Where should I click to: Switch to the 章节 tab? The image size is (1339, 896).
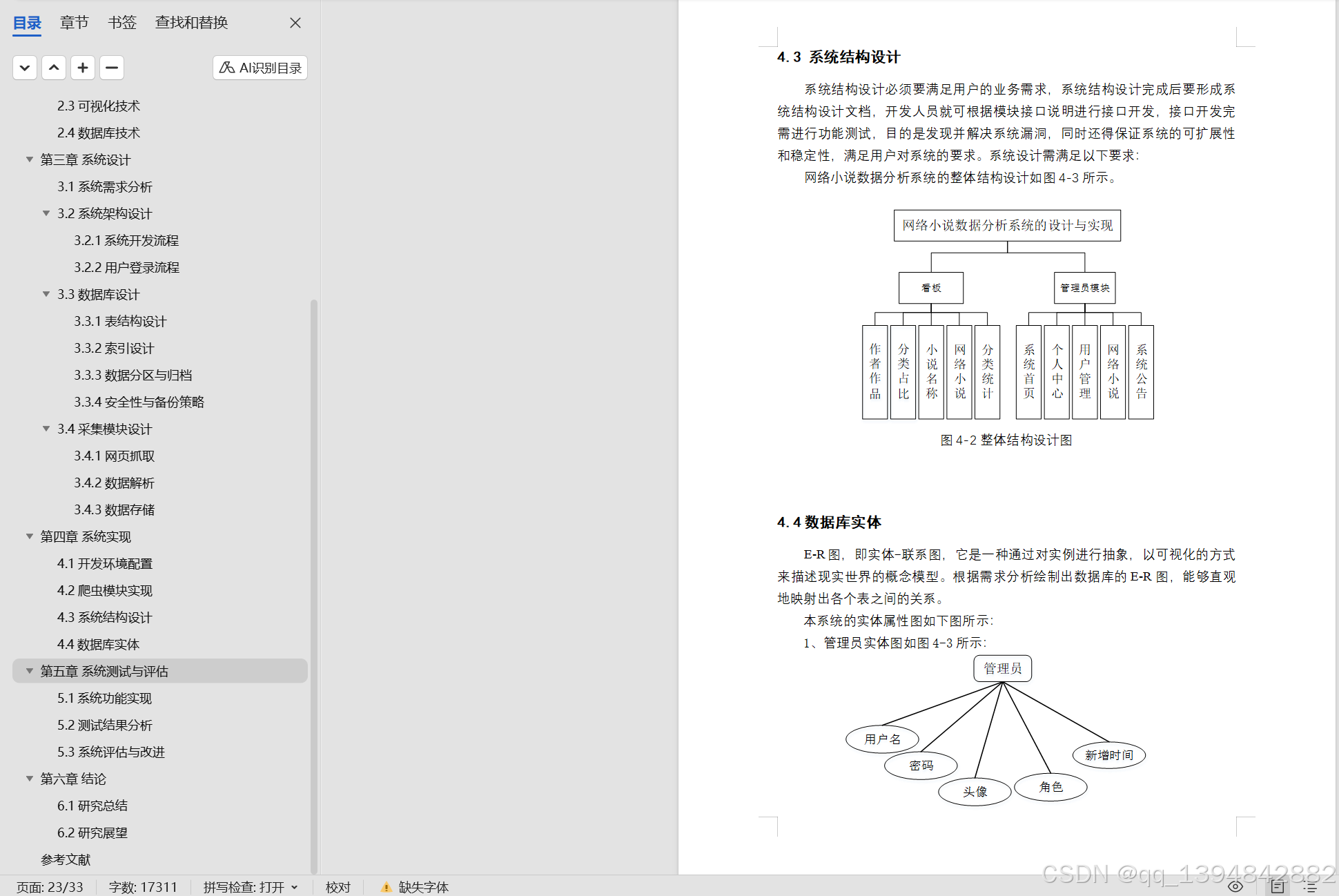click(x=75, y=22)
